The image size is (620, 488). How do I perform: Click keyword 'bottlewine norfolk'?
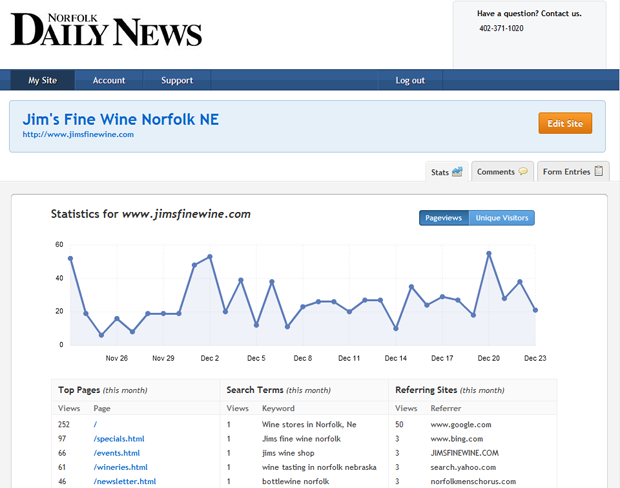coord(295,481)
